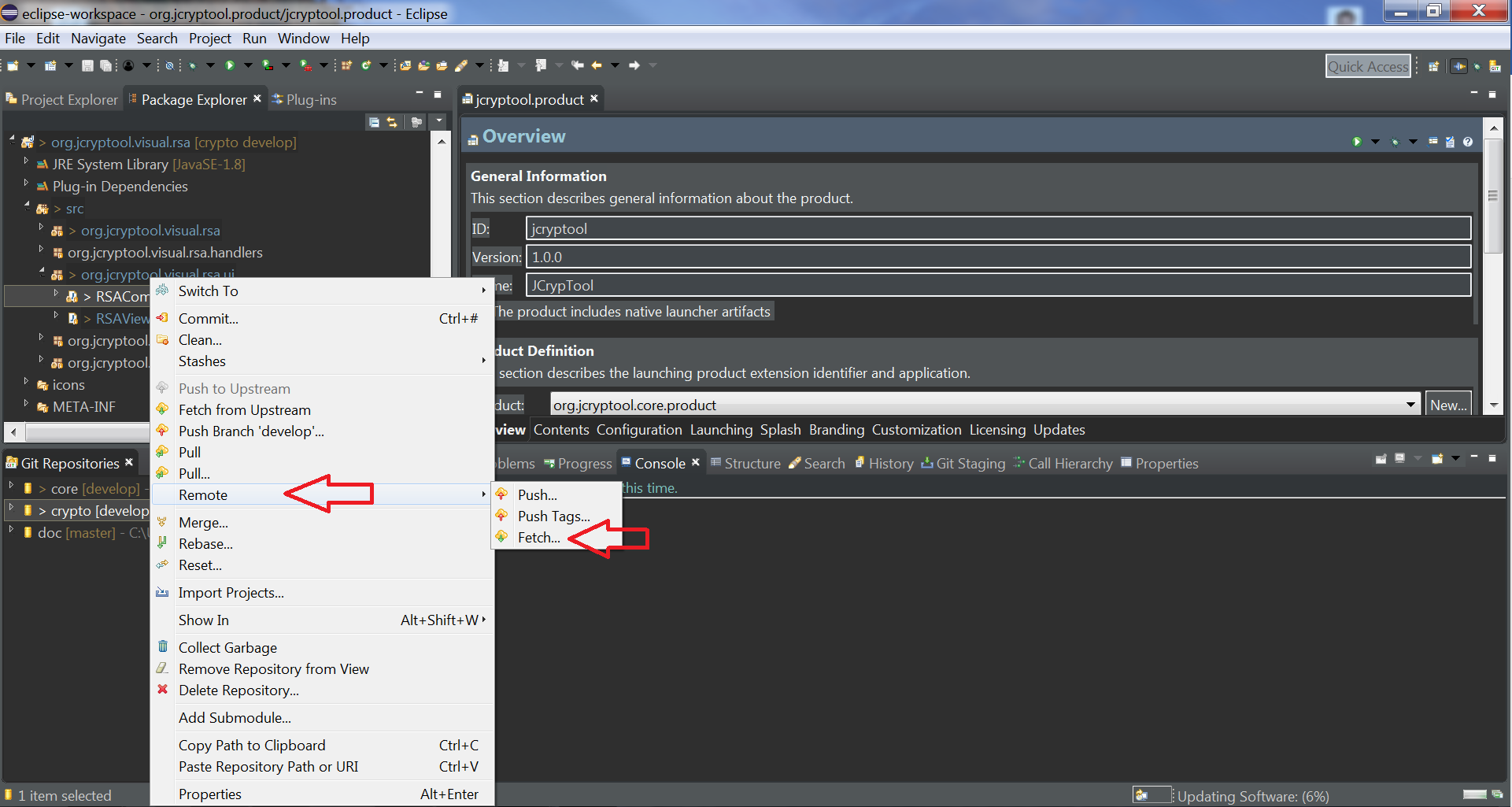This screenshot has height=807, width=1512.
Task: Click the New file toolbar icon
Action: point(13,65)
